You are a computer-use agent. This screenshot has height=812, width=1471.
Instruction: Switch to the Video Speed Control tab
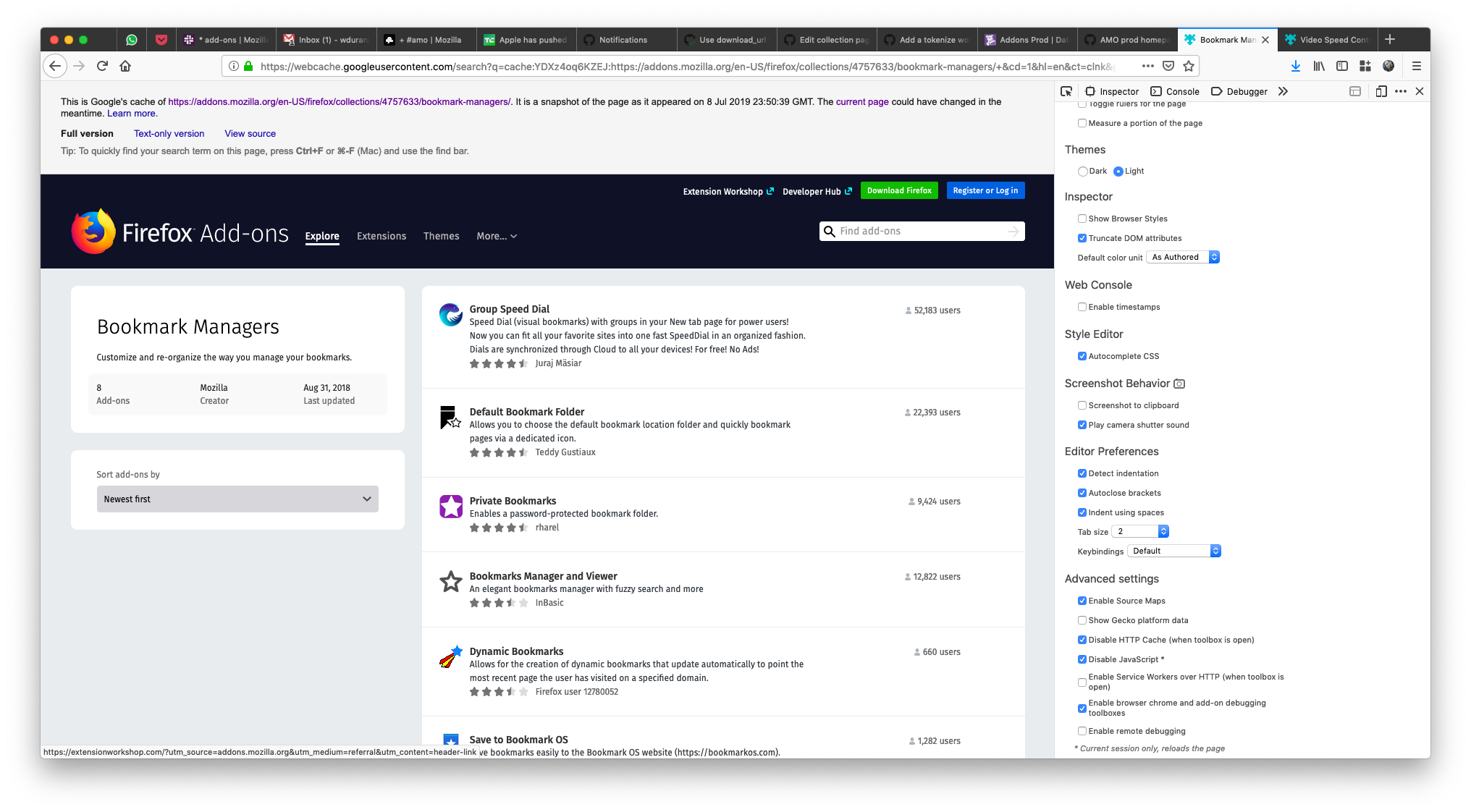tap(1327, 39)
